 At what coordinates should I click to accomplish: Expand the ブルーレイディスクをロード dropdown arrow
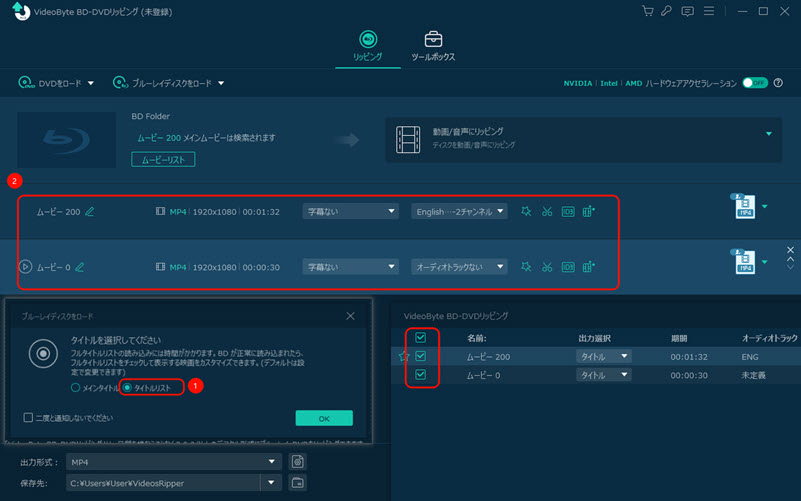[x=221, y=83]
